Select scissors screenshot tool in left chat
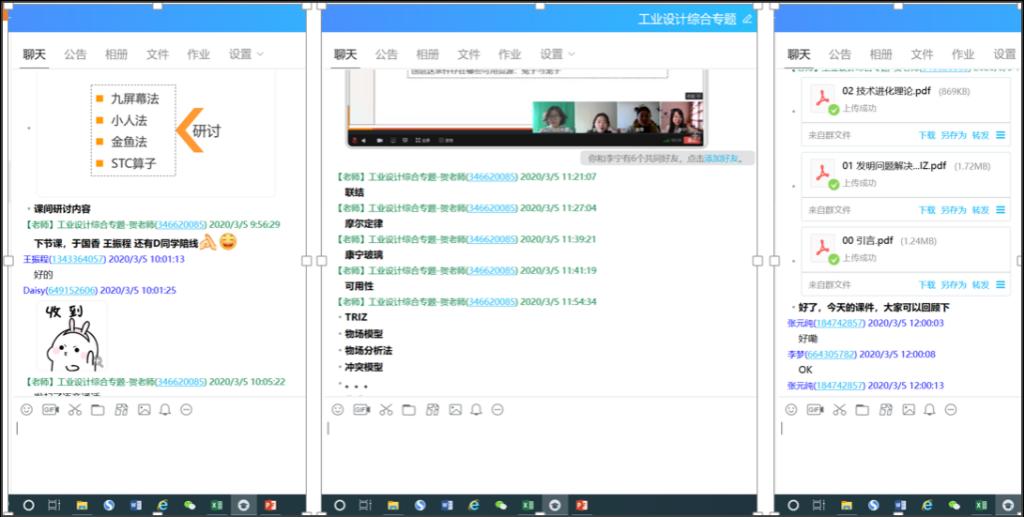The width and height of the screenshot is (1024, 517). click(74, 410)
